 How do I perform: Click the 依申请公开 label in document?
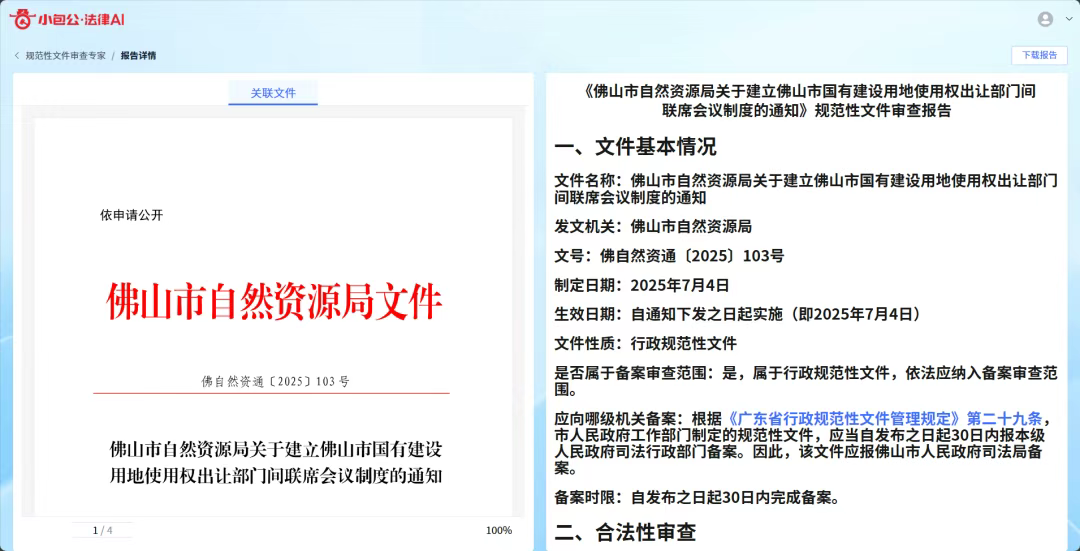click(x=131, y=215)
